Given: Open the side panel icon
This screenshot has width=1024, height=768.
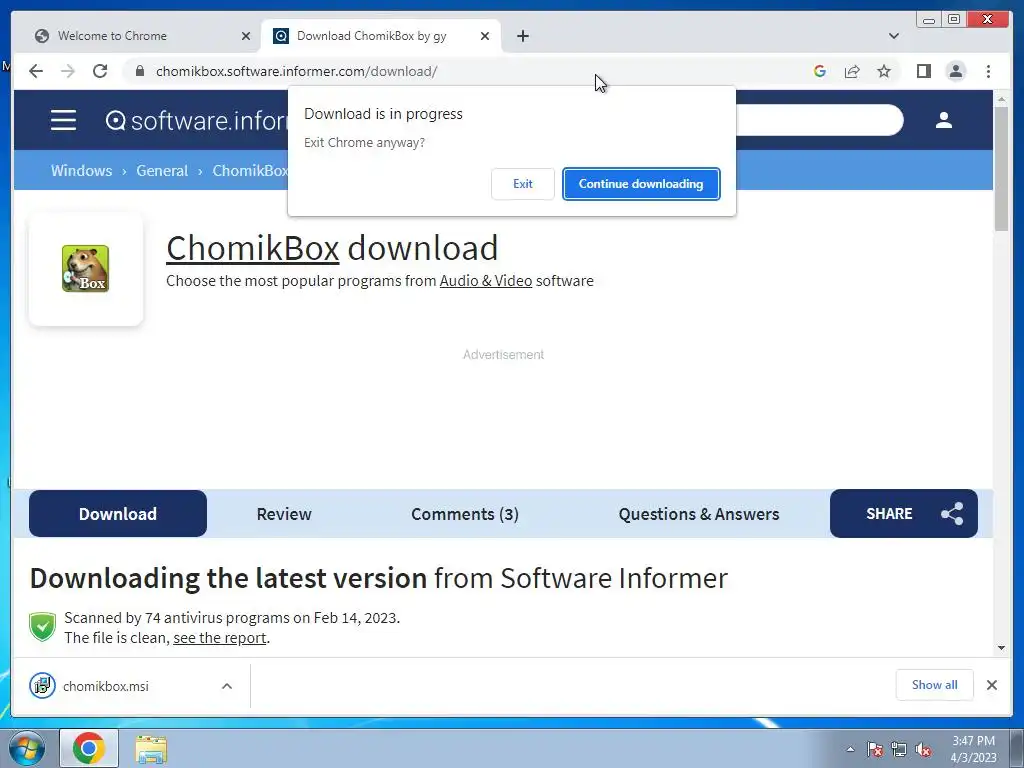Looking at the screenshot, I should pos(923,71).
